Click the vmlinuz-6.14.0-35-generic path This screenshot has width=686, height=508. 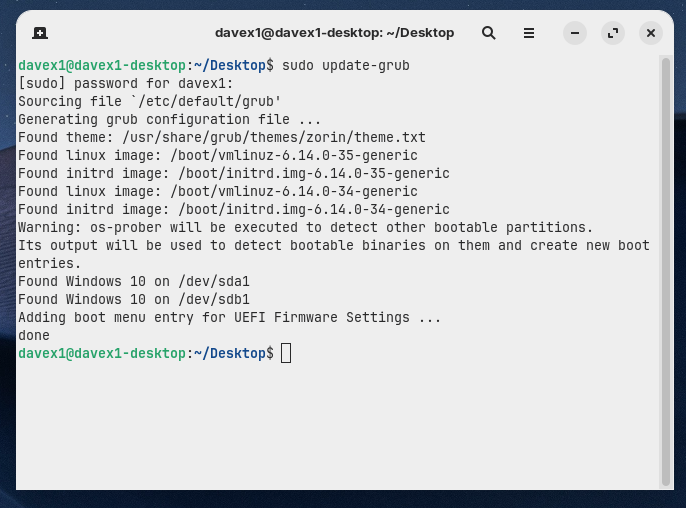[x=294, y=155]
